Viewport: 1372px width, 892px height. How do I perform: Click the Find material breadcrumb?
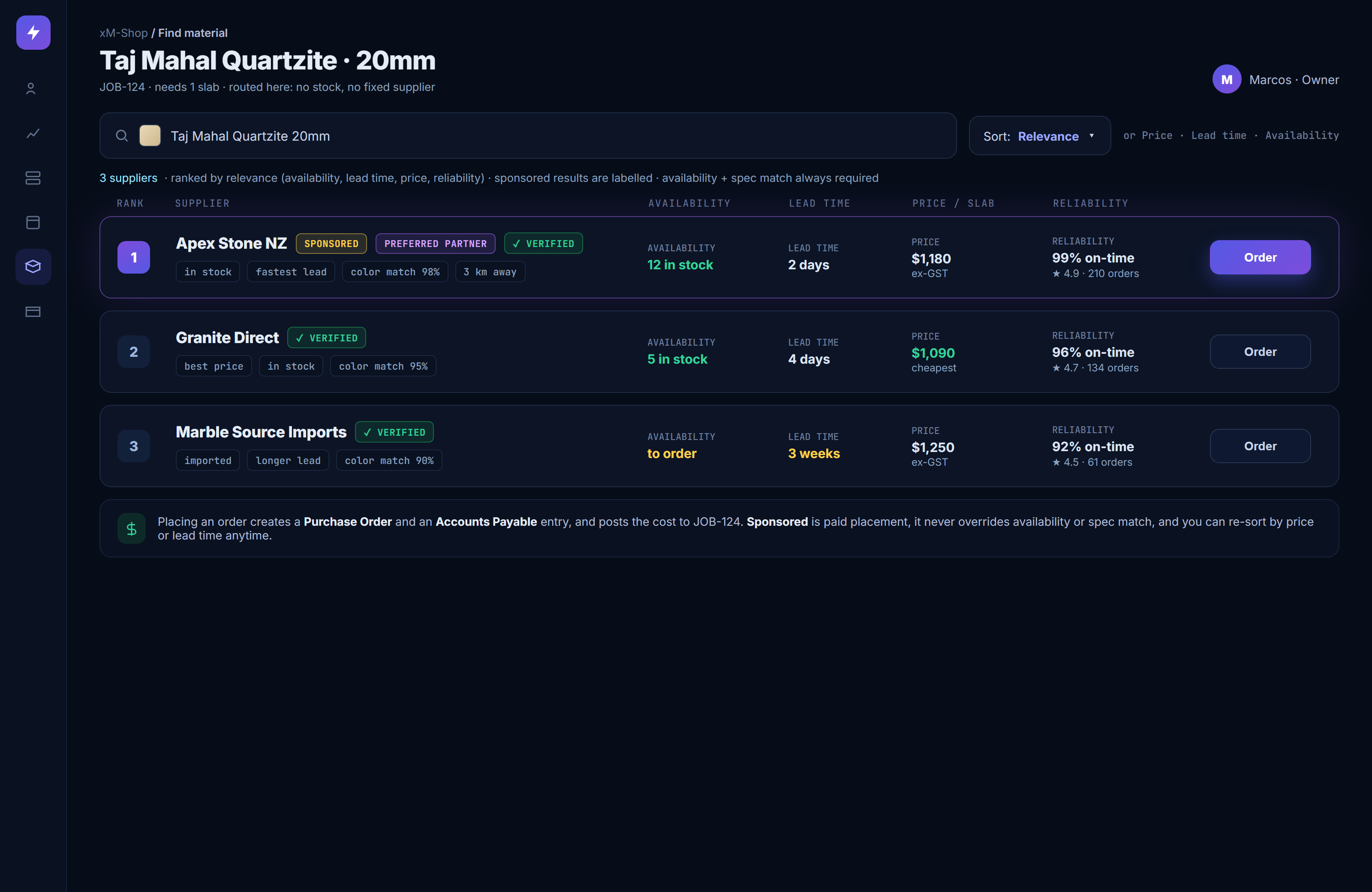point(193,33)
